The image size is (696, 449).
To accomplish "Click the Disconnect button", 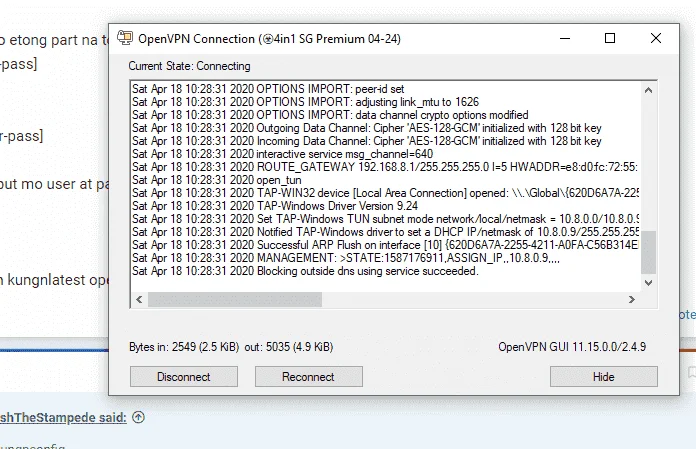I will coord(184,377).
